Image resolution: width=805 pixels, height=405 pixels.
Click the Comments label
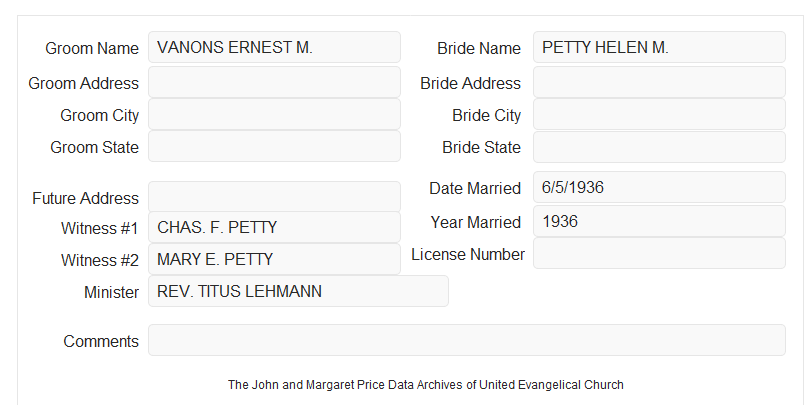tap(101, 341)
